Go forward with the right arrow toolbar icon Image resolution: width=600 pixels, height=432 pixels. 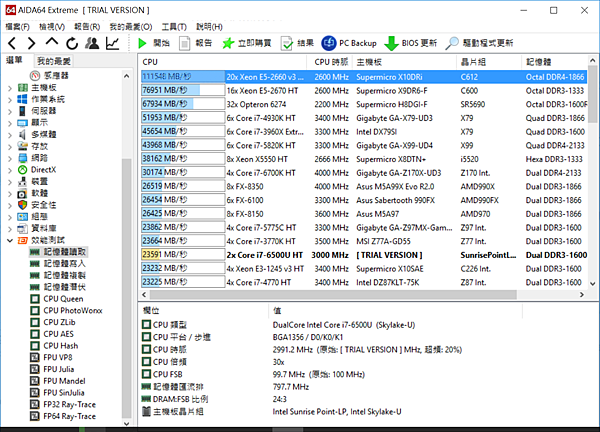(x=31, y=43)
